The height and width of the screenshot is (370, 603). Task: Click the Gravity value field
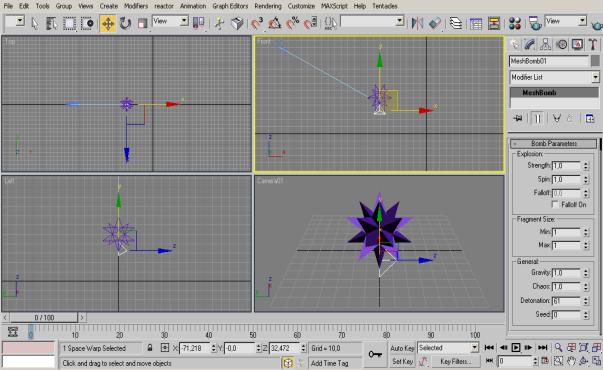[x=566, y=273]
